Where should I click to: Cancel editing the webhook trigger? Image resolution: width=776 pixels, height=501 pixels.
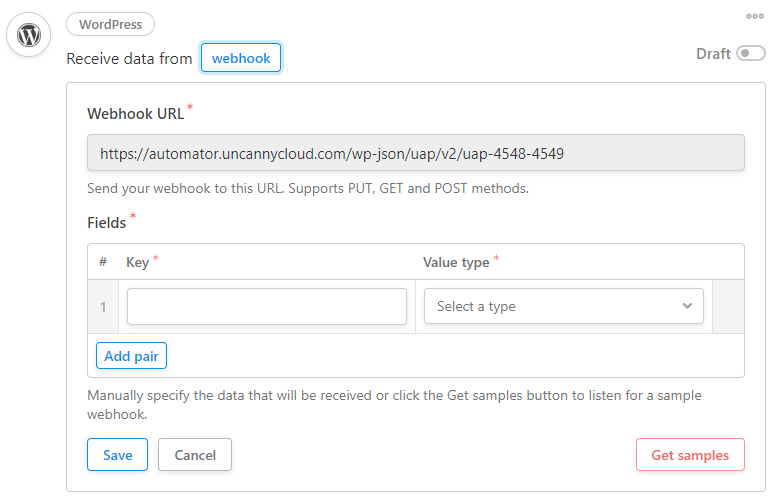tap(195, 454)
